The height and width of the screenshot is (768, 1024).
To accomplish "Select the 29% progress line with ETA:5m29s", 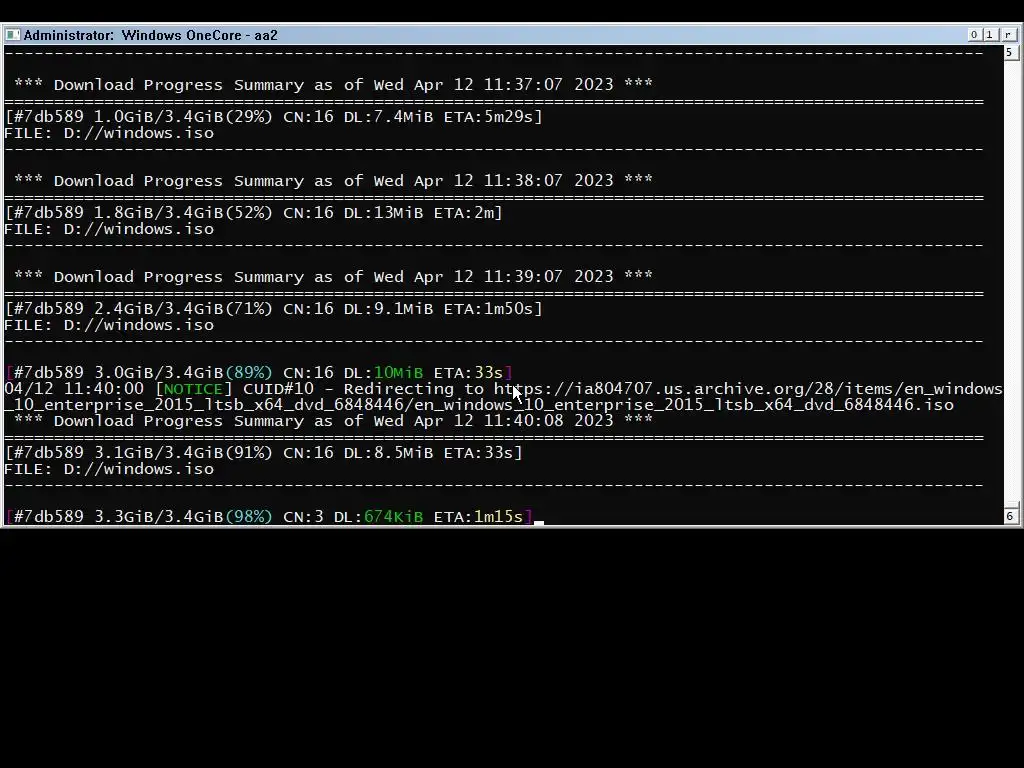I will click(274, 116).
